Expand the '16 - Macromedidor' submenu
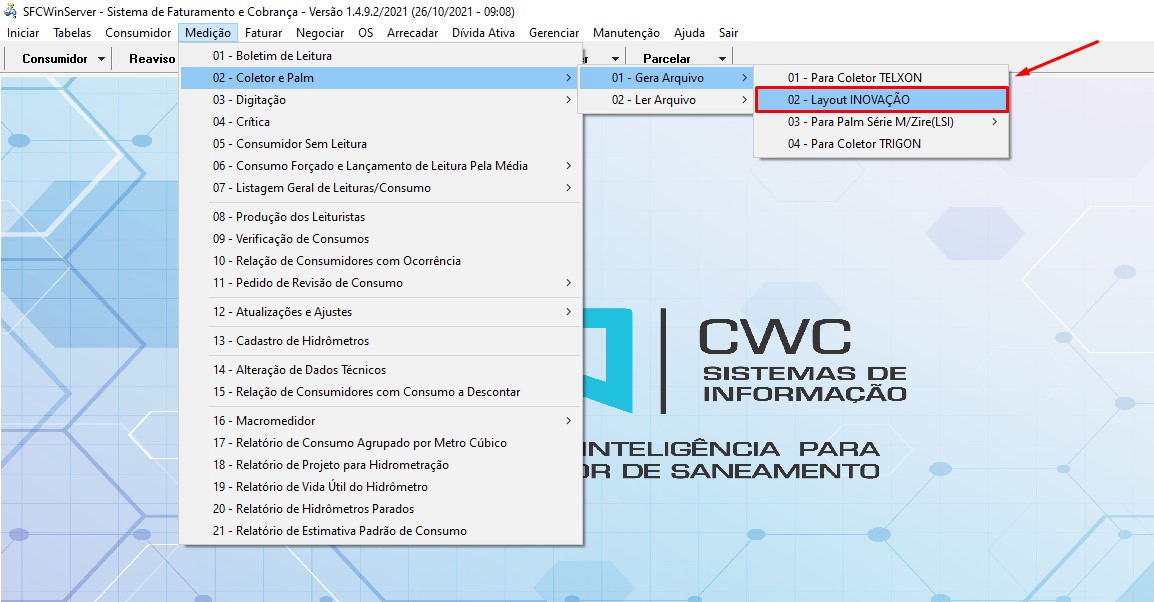1154x602 pixels. [275, 421]
